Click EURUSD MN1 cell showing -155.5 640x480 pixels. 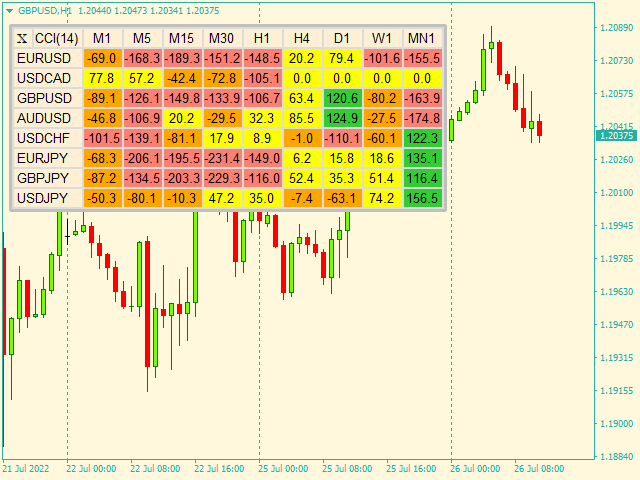422,58
